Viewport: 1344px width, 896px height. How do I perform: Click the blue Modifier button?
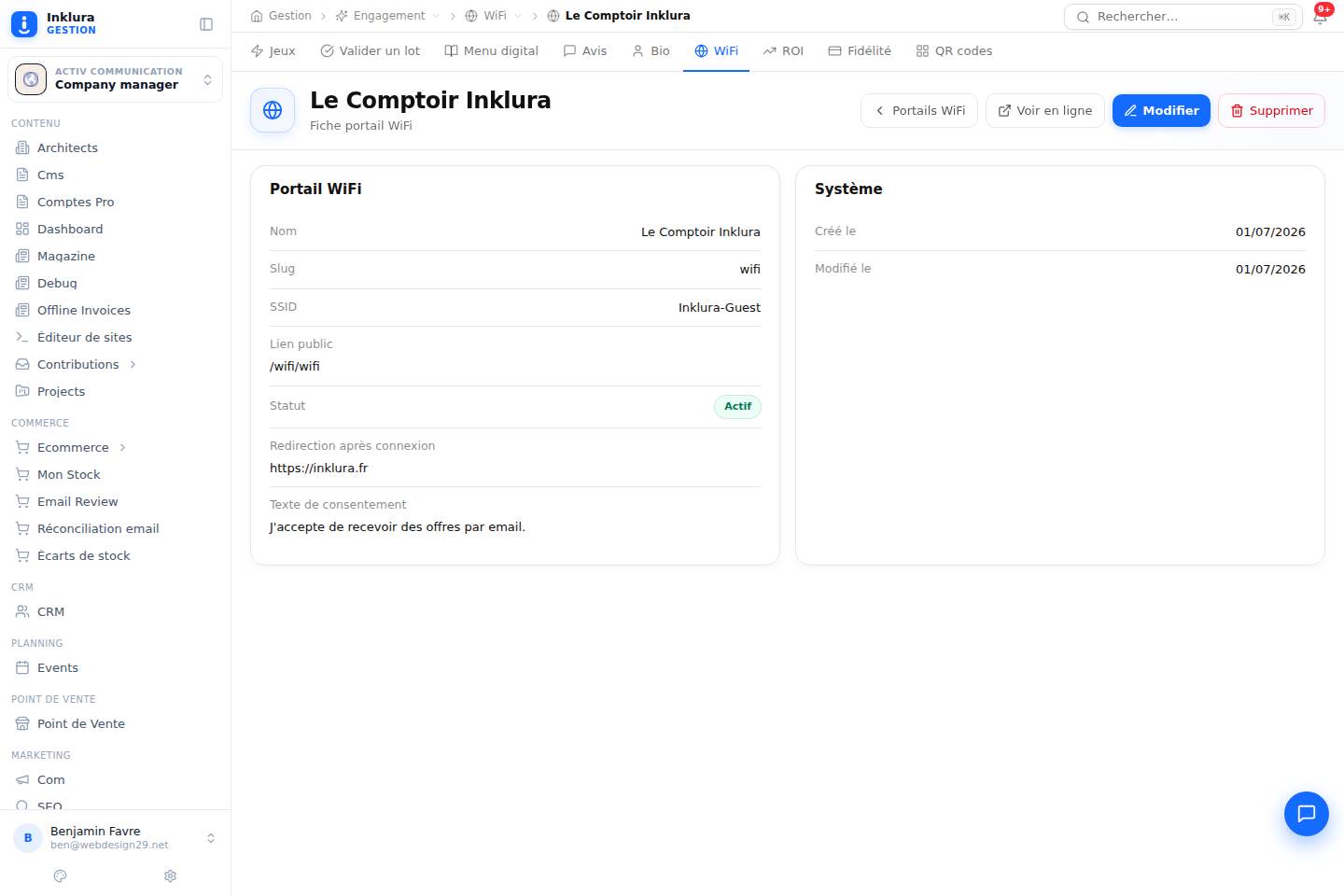[x=1161, y=110]
